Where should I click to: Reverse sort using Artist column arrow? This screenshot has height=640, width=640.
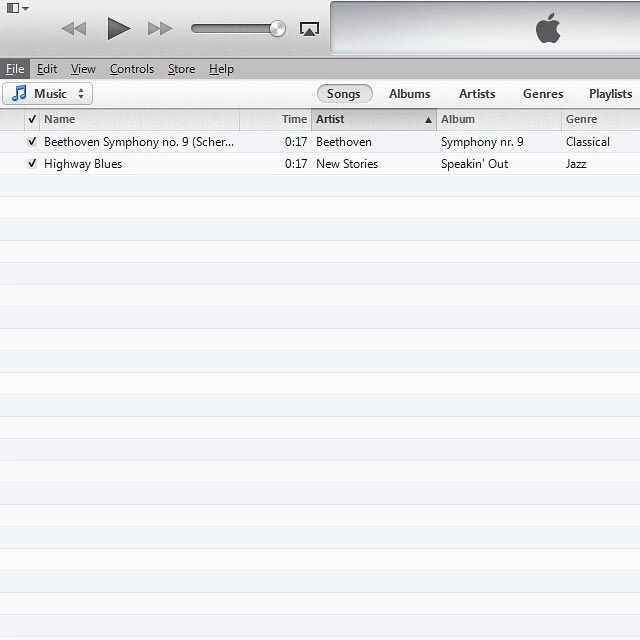tap(429, 120)
